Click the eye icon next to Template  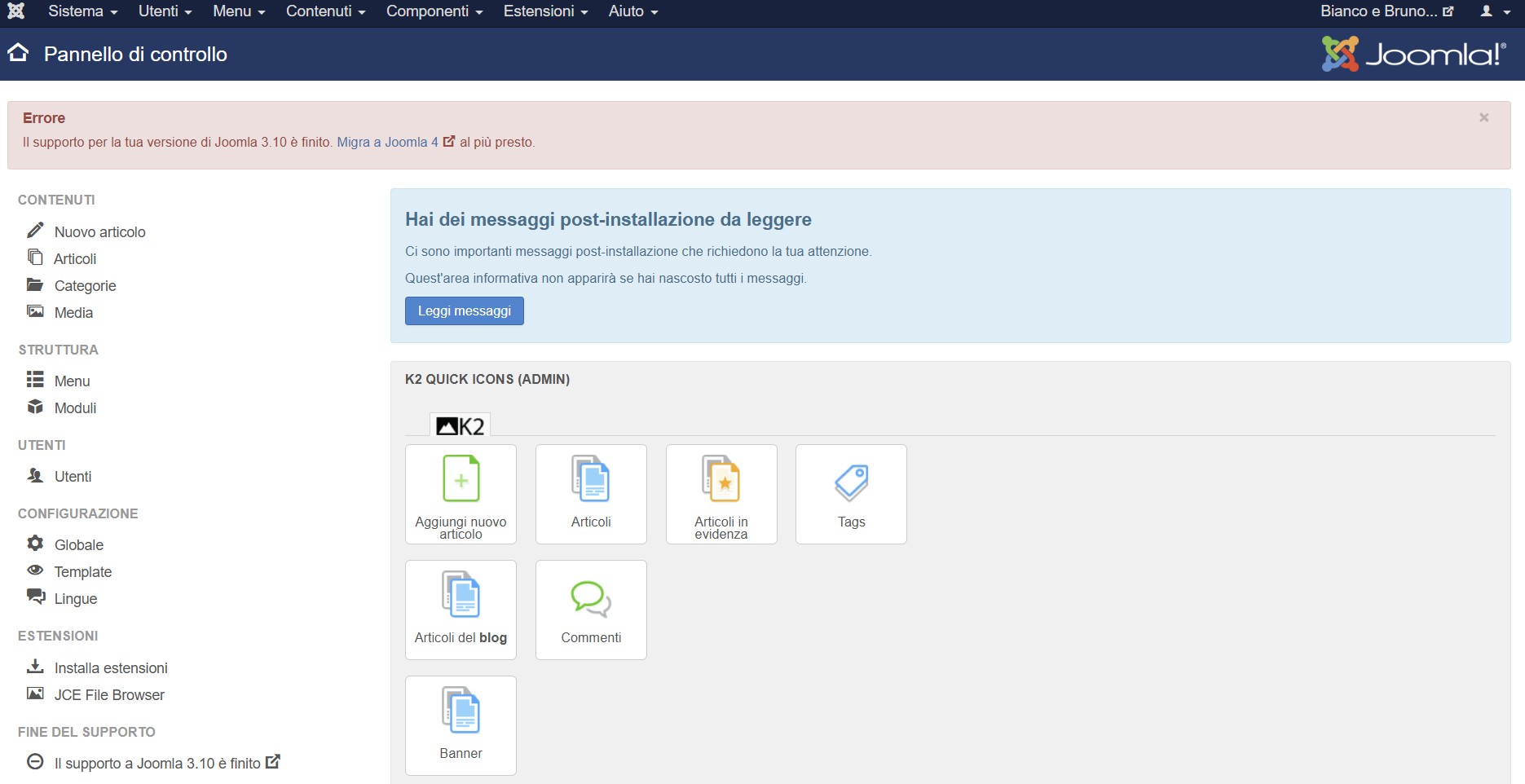pos(35,570)
